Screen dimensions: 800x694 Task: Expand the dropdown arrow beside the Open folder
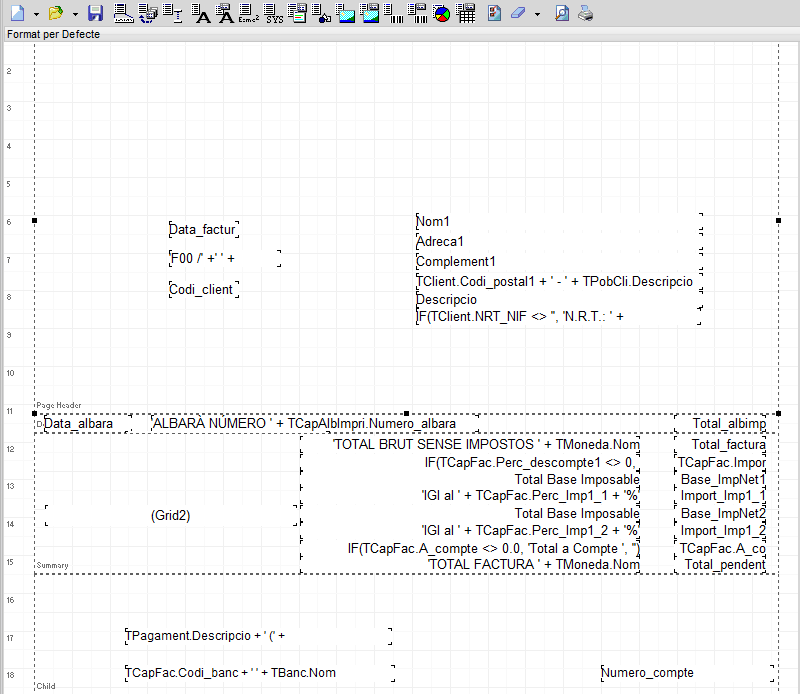pos(75,14)
